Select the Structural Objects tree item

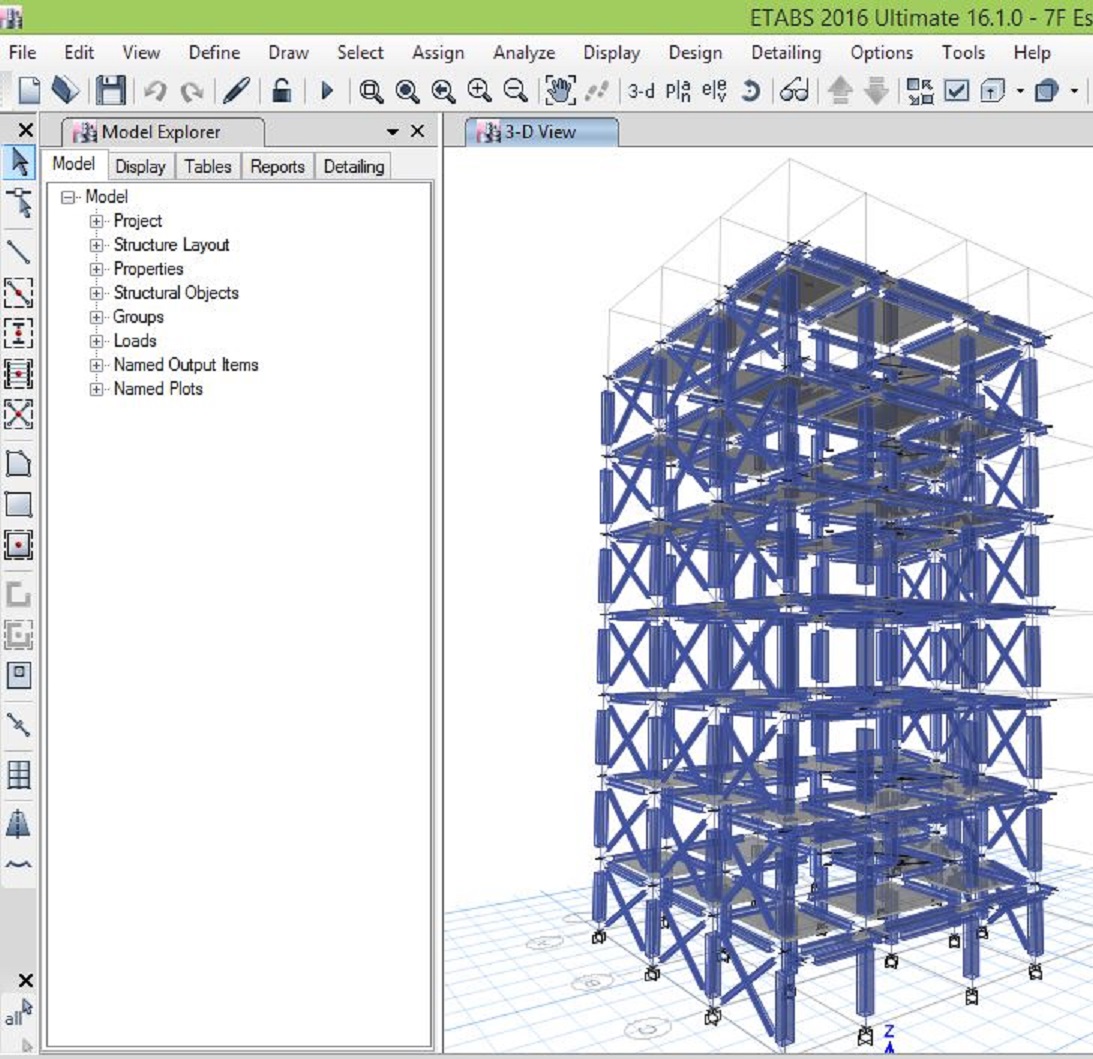pos(176,293)
